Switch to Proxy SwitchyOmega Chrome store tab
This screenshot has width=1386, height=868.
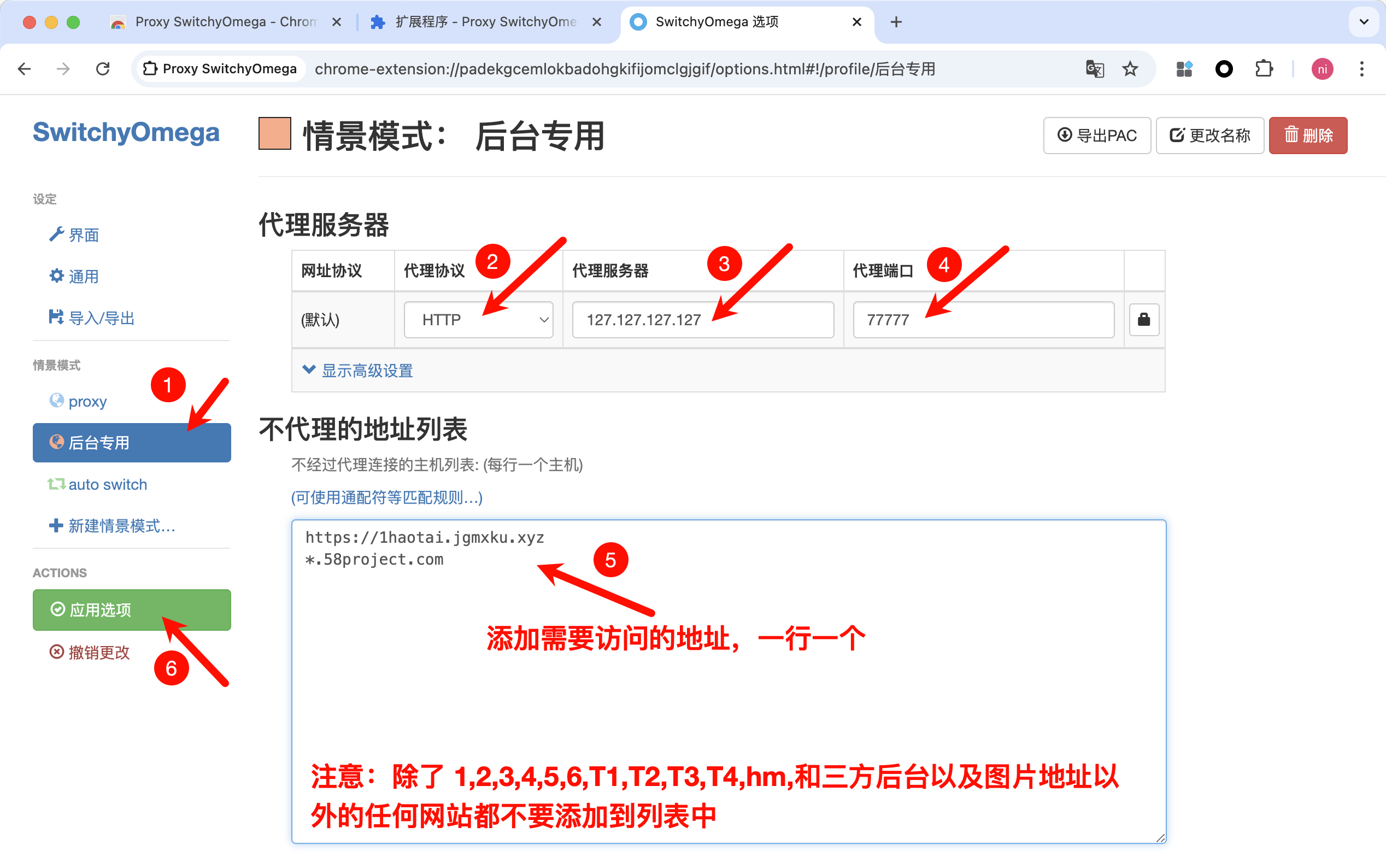pyautogui.click(x=225, y=22)
